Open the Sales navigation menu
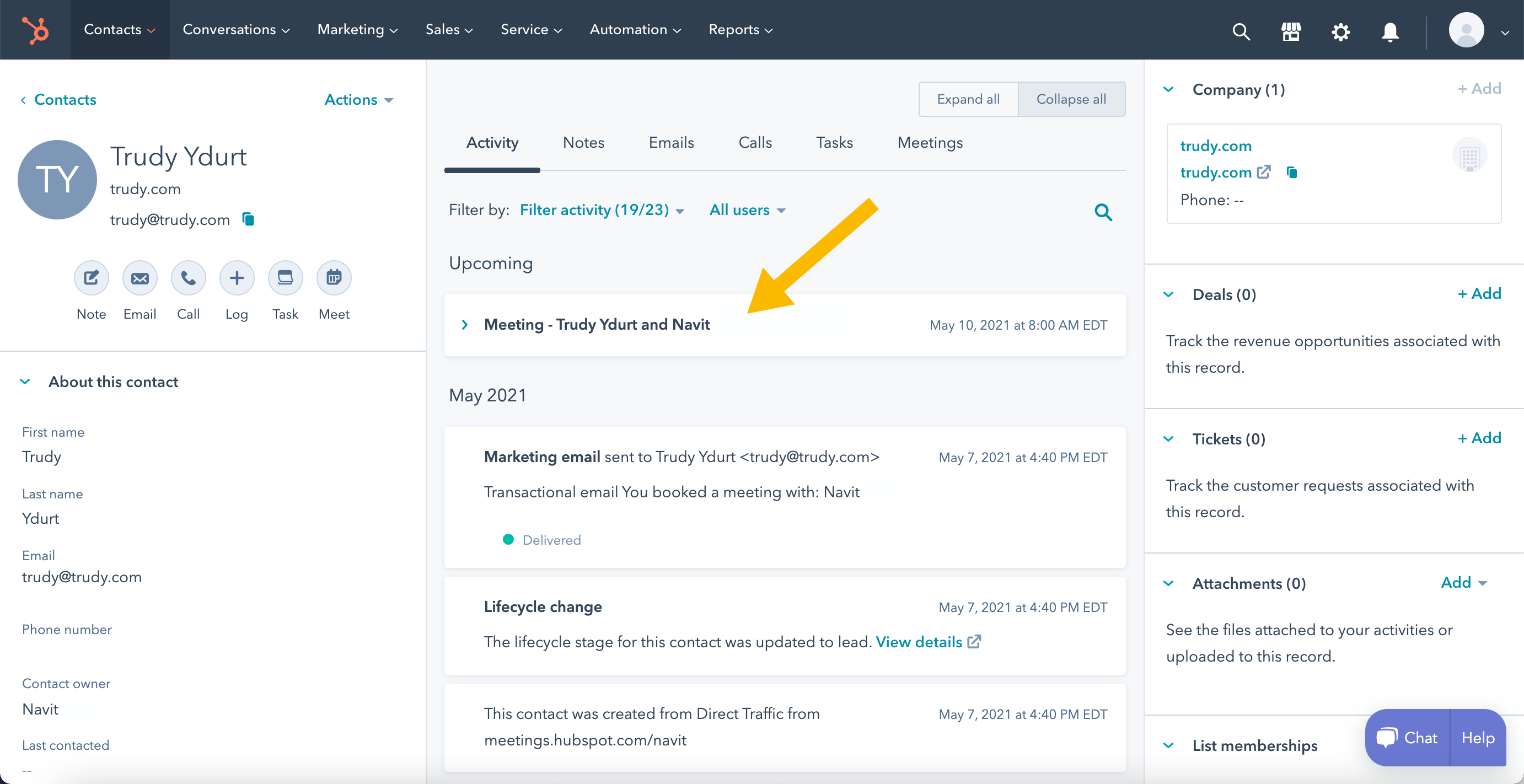This screenshot has height=784, width=1524. click(449, 30)
